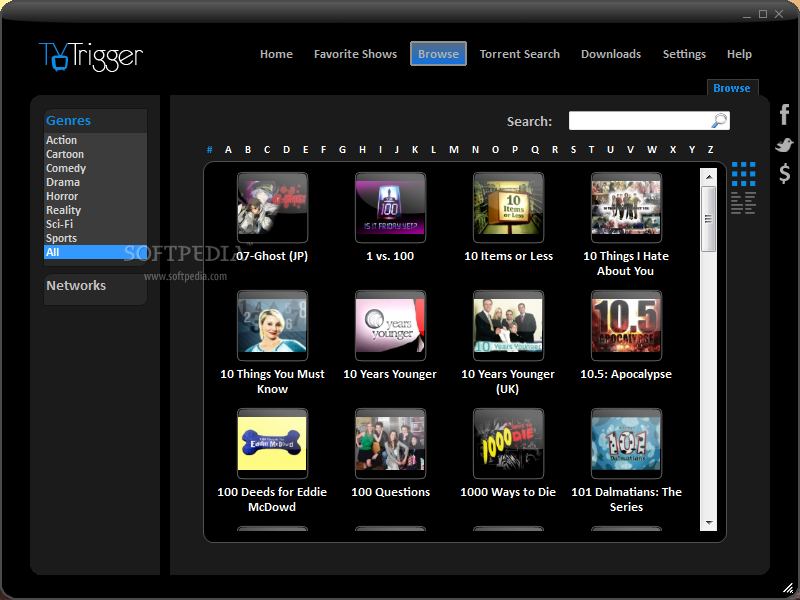Jump to shows starting with M
The width and height of the screenshot is (800, 600).
[454, 149]
